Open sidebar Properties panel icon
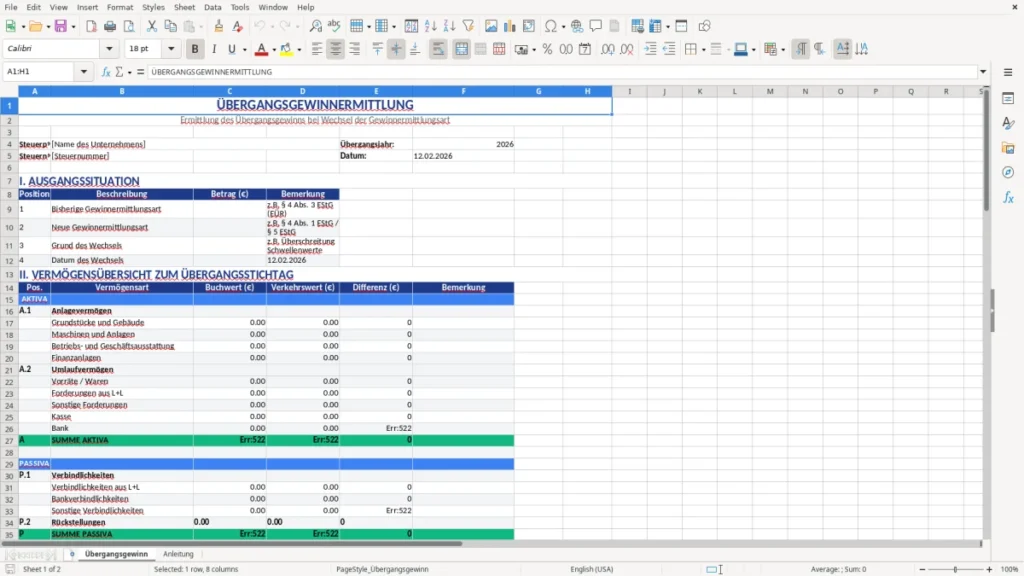This screenshot has width=1024, height=576. [x=1008, y=98]
